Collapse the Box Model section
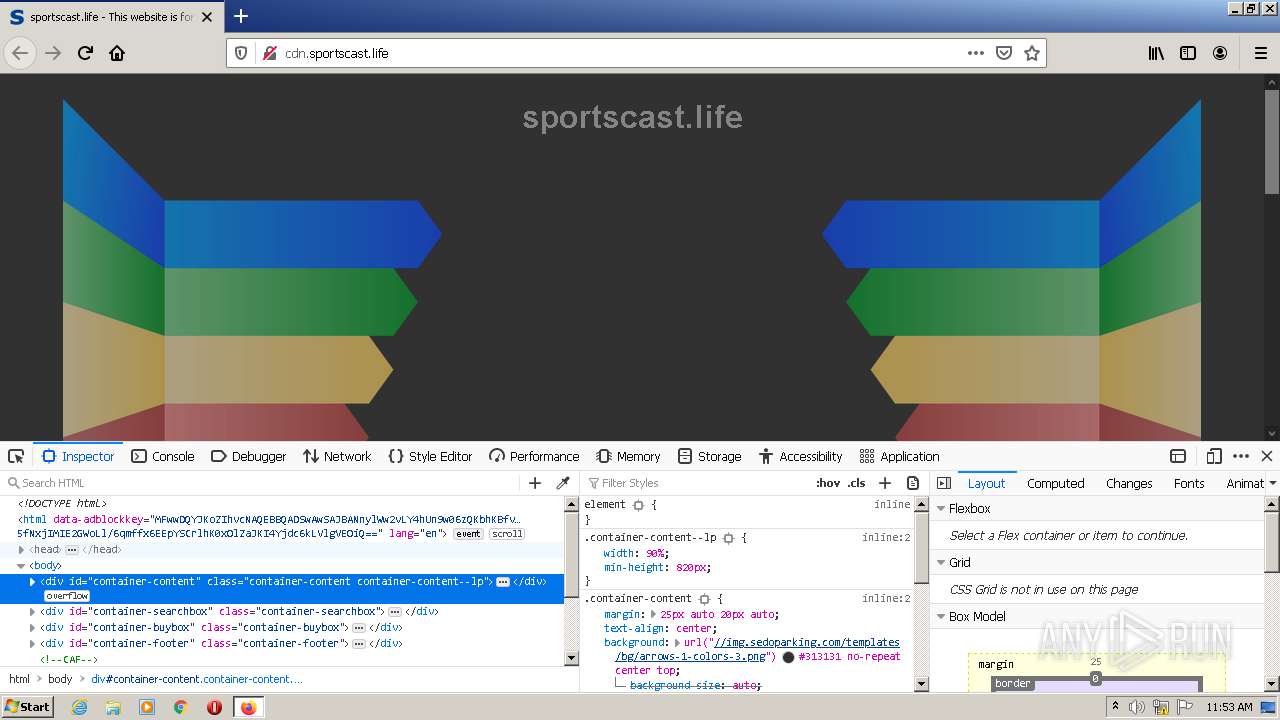The image size is (1280, 720). point(941,617)
